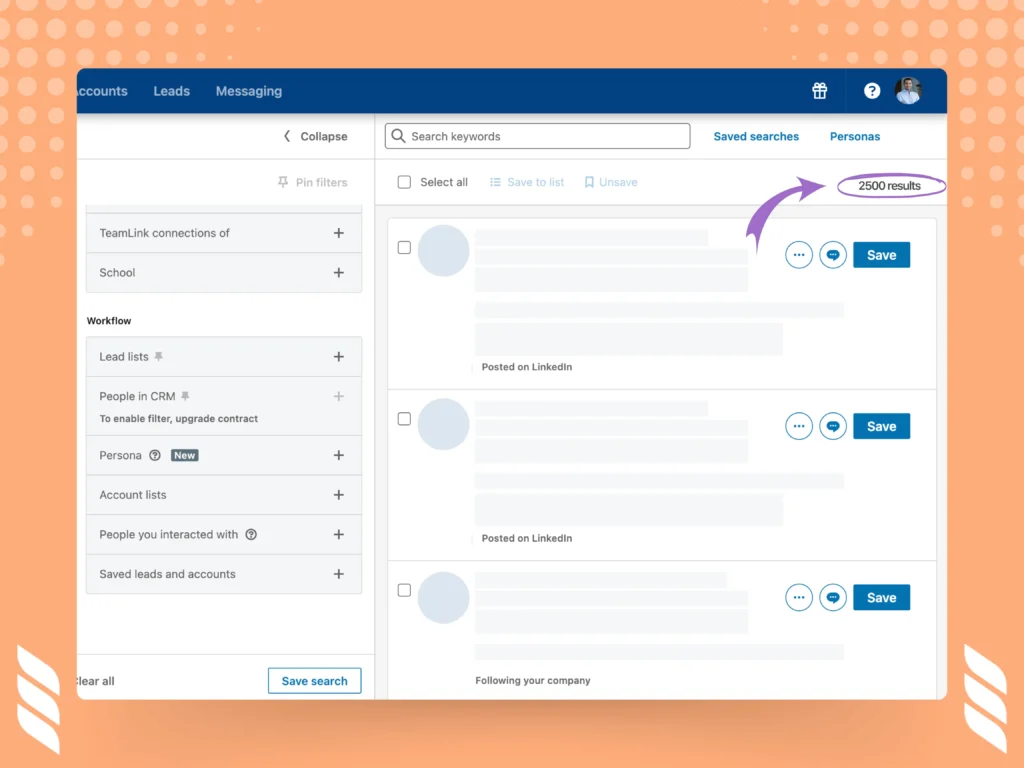
Task: Open your profile picture menu
Action: (x=908, y=91)
